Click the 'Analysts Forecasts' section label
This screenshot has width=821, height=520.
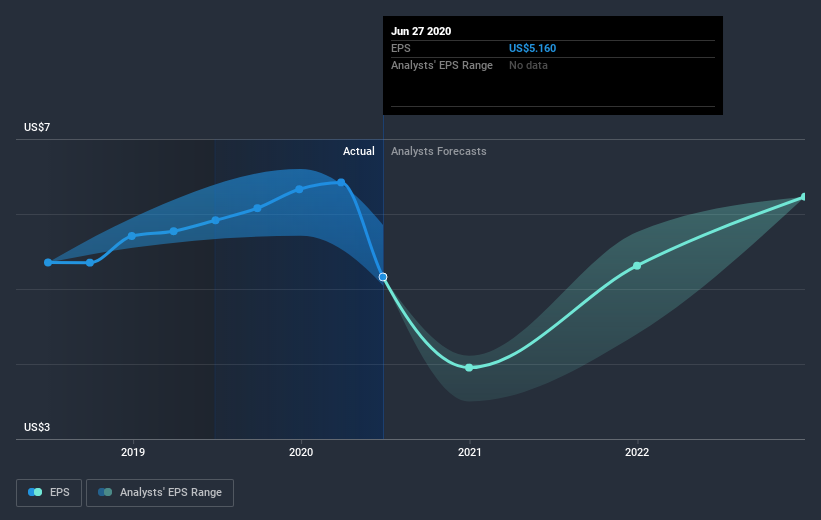(439, 151)
